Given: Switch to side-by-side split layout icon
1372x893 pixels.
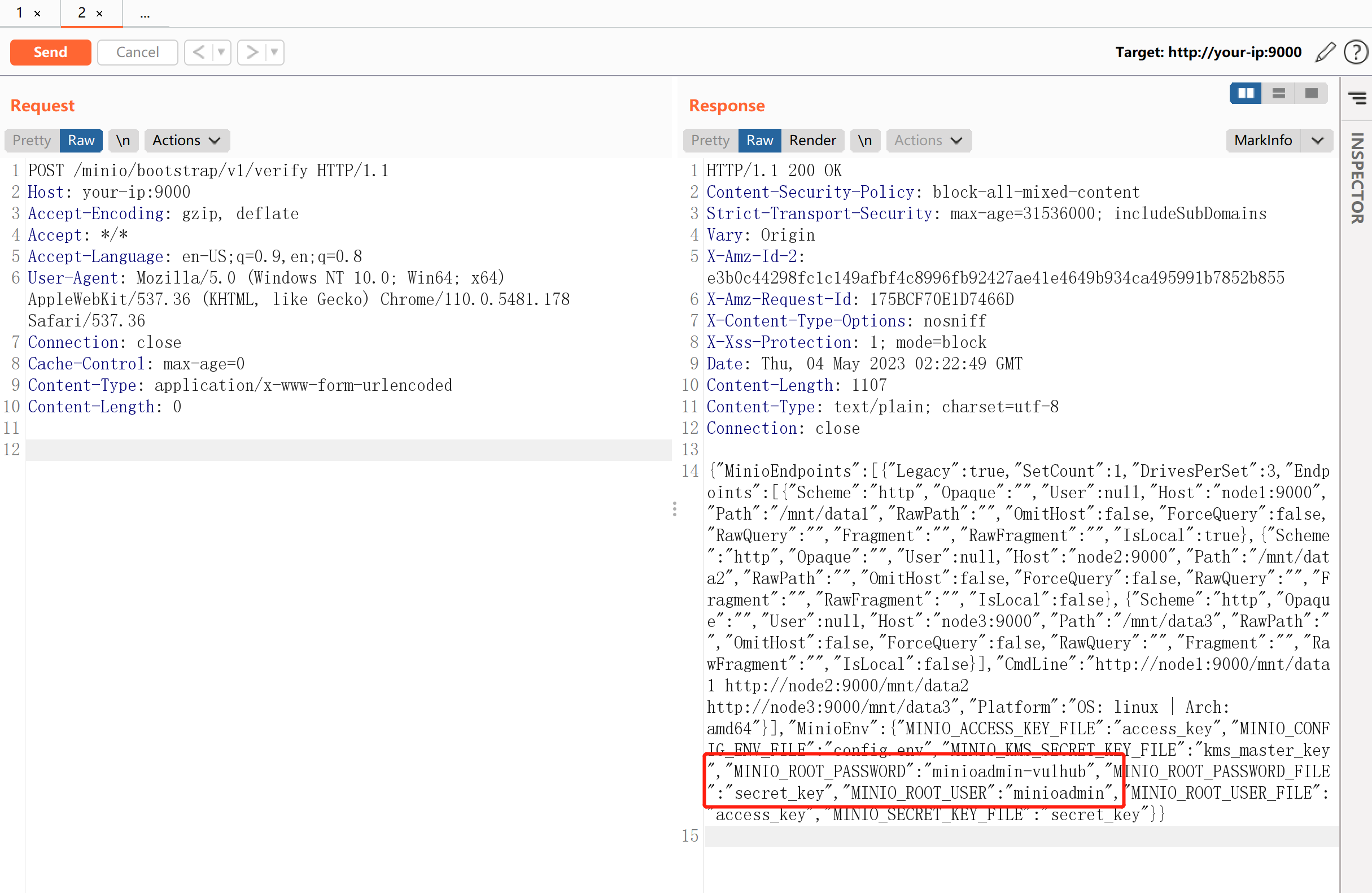Looking at the screenshot, I should 1245,93.
